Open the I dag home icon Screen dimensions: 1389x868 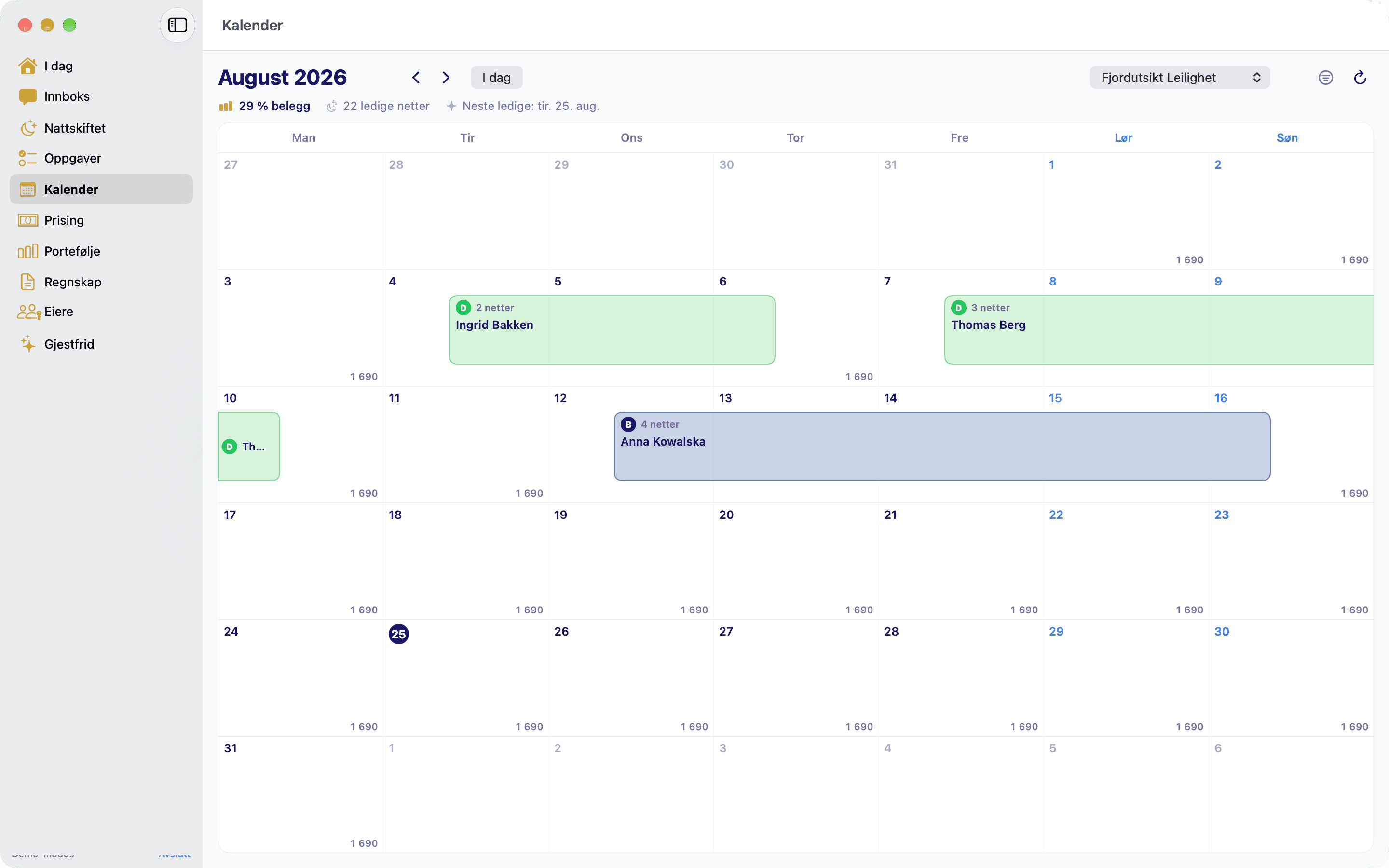point(27,66)
